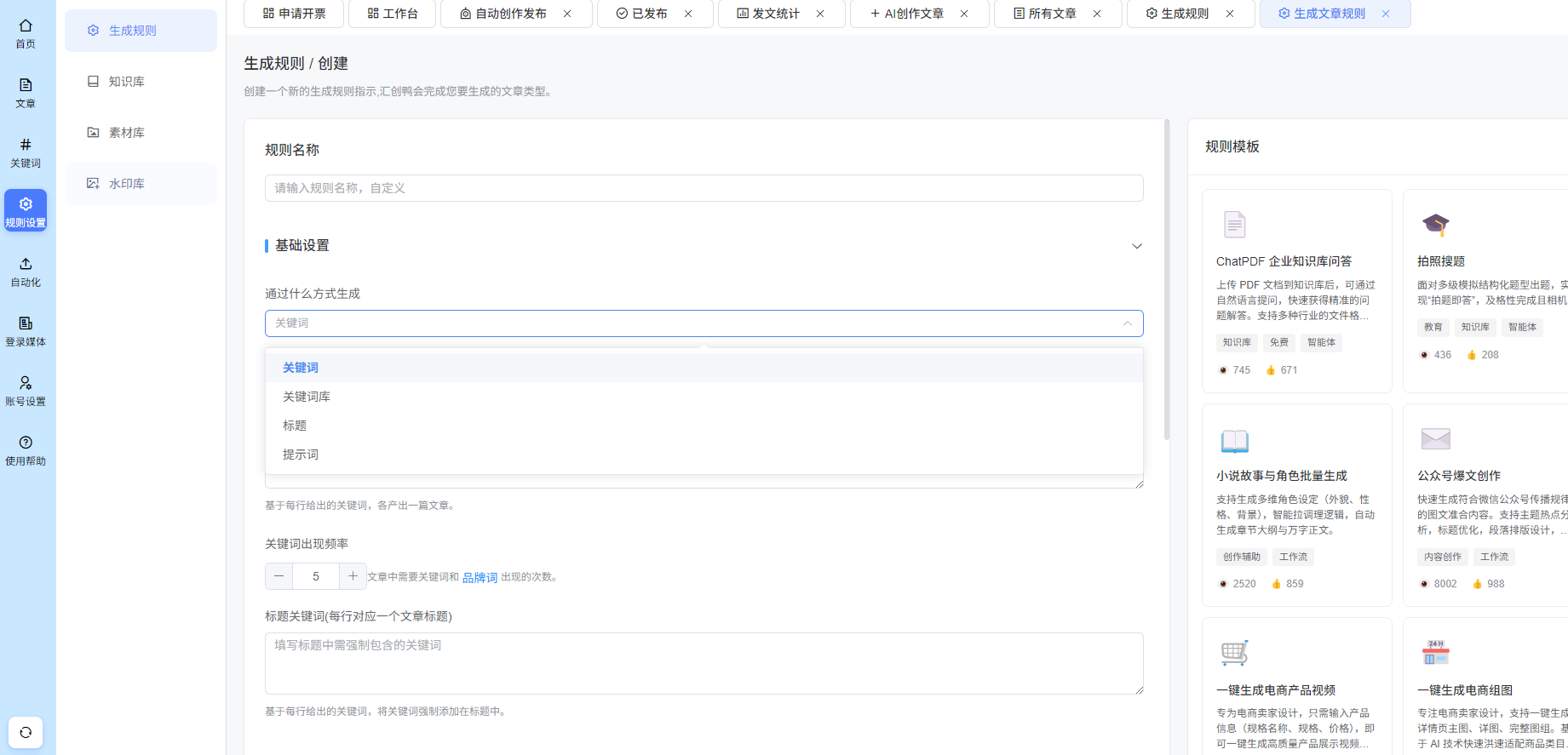Increase 关键词出现频率 with plus button
1568x755 pixels.
pyautogui.click(x=353, y=576)
